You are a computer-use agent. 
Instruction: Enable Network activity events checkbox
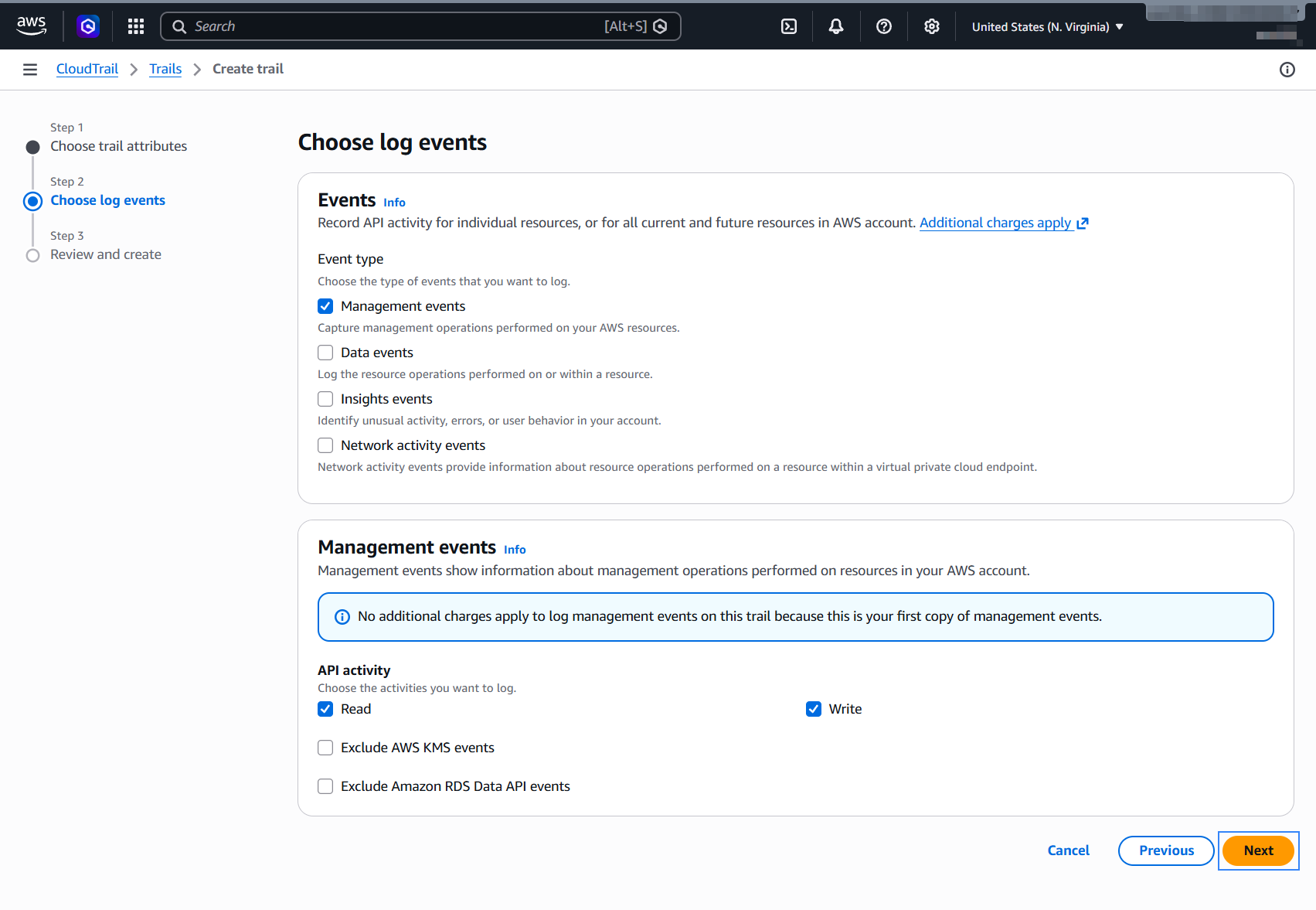pyautogui.click(x=325, y=445)
